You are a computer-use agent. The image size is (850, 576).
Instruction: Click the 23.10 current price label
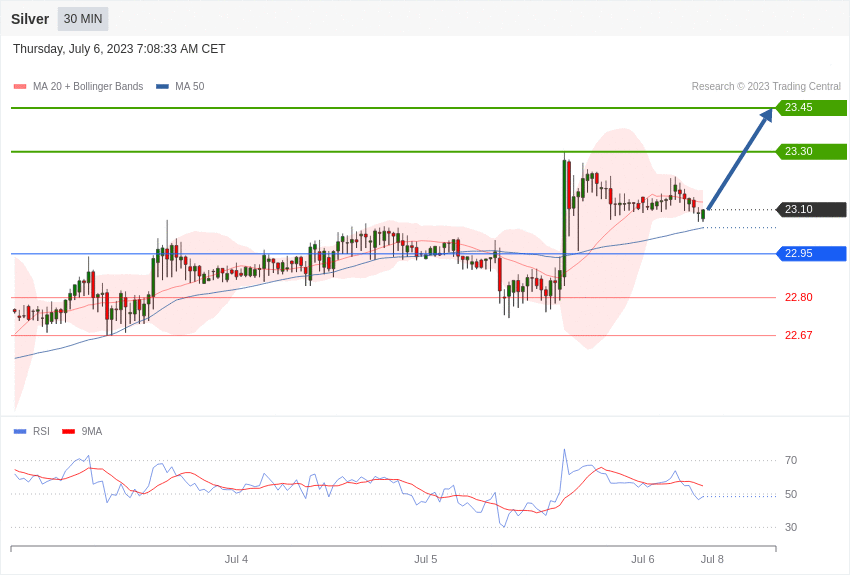(812, 209)
